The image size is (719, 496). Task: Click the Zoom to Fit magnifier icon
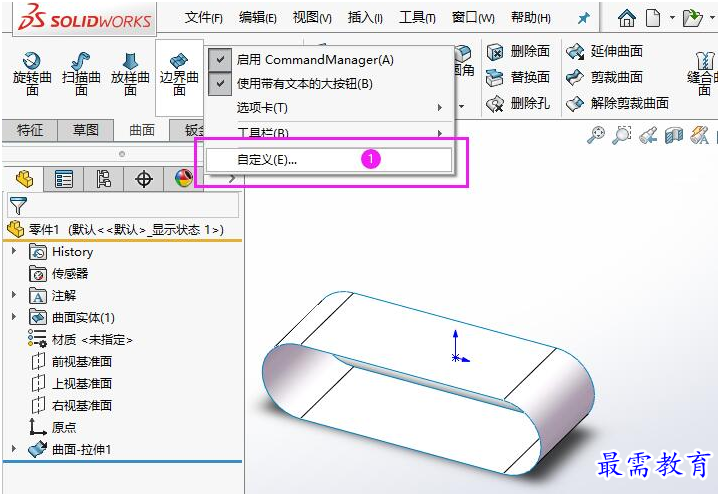coord(596,135)
